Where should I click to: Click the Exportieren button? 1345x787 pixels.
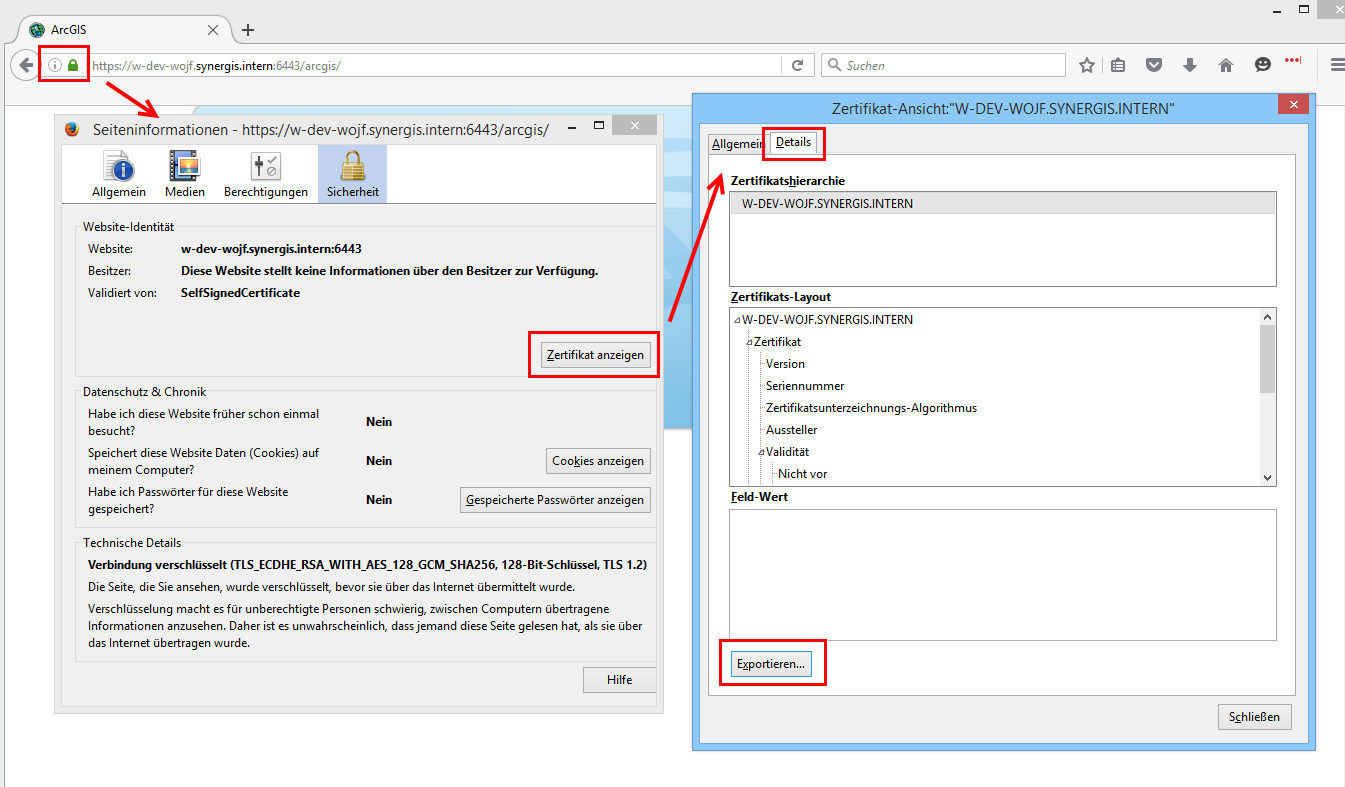point(771,663)
